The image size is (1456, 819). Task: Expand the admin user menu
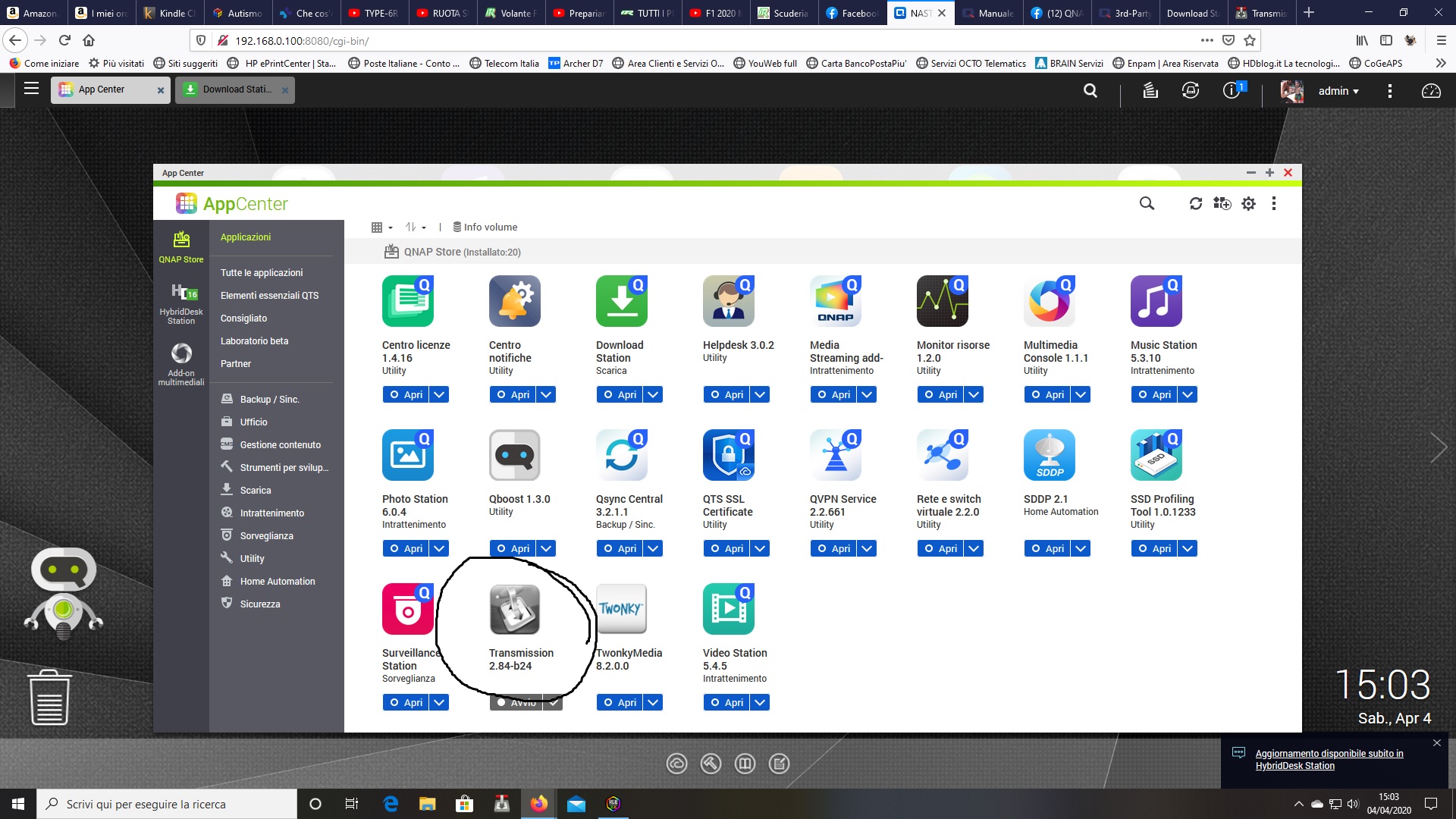tap(1338, 91)
